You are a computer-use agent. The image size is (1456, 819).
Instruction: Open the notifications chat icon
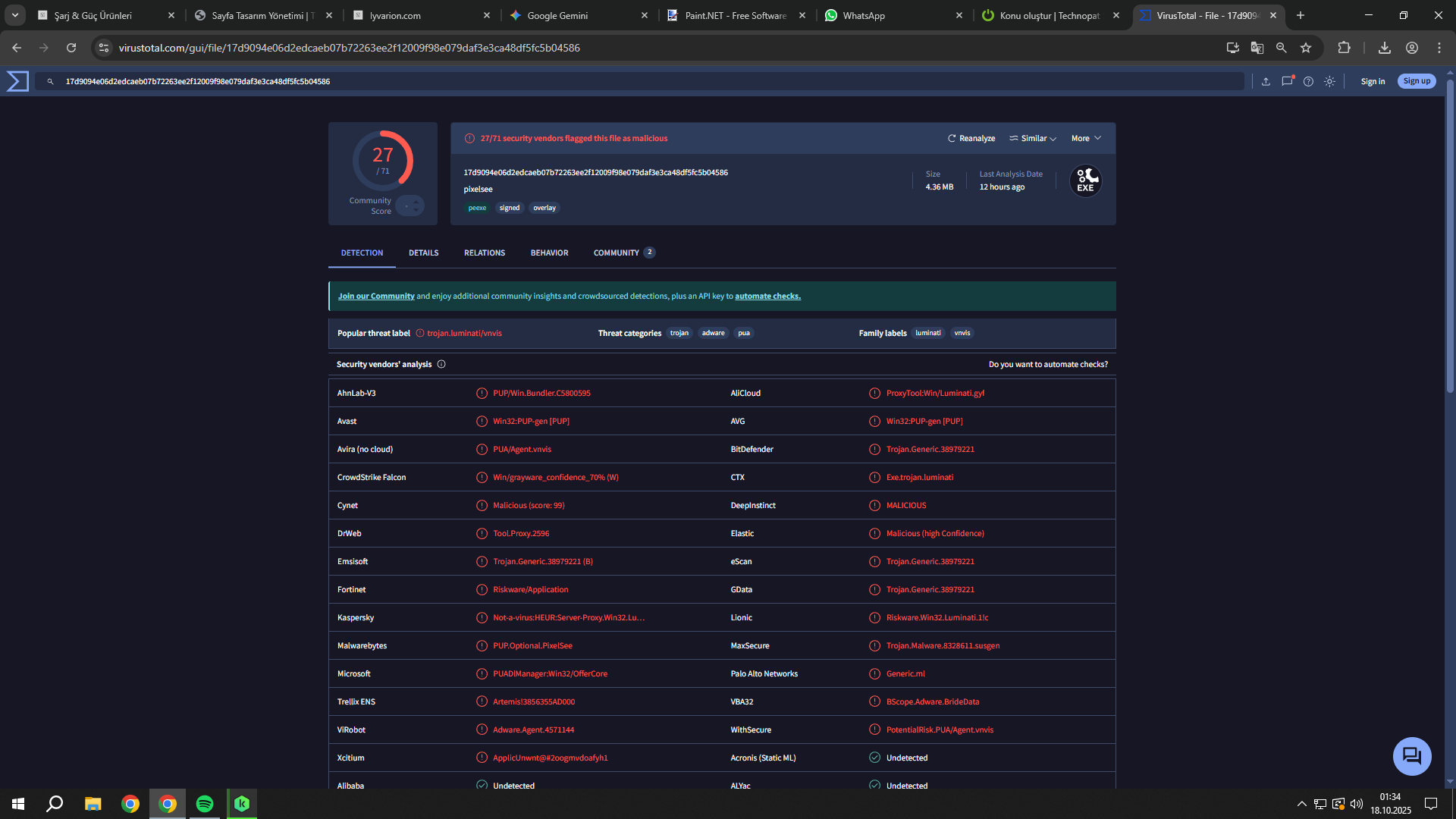[1287, 81]
